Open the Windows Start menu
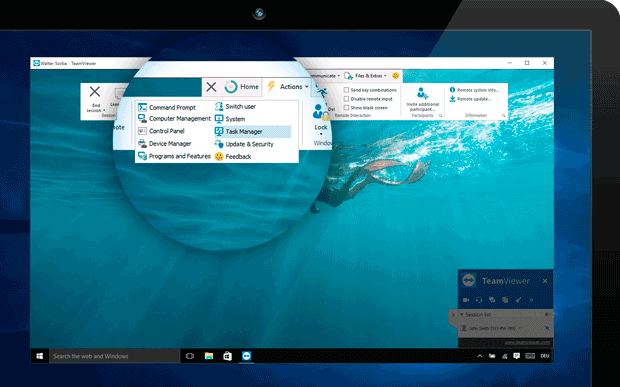Image resolution: width=620 pixels, height=387 pixels. click(40, 356)
